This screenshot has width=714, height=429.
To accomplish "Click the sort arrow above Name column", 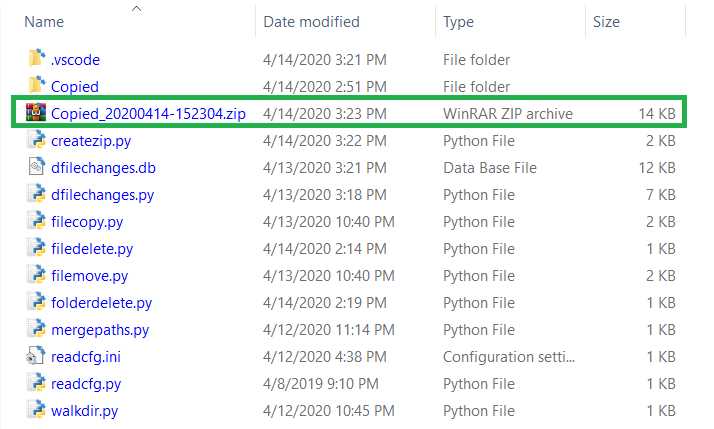I will 137,8.
